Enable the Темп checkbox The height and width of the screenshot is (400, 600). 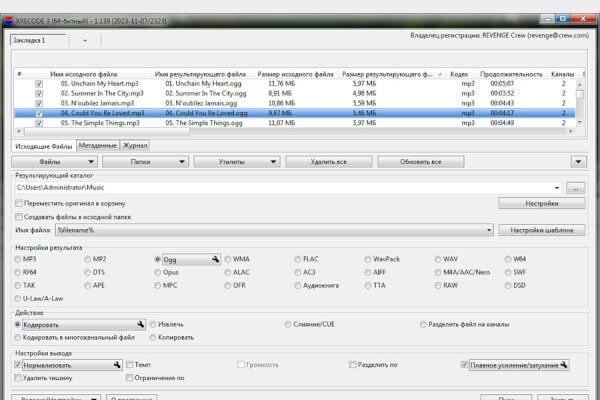(129, 365)
